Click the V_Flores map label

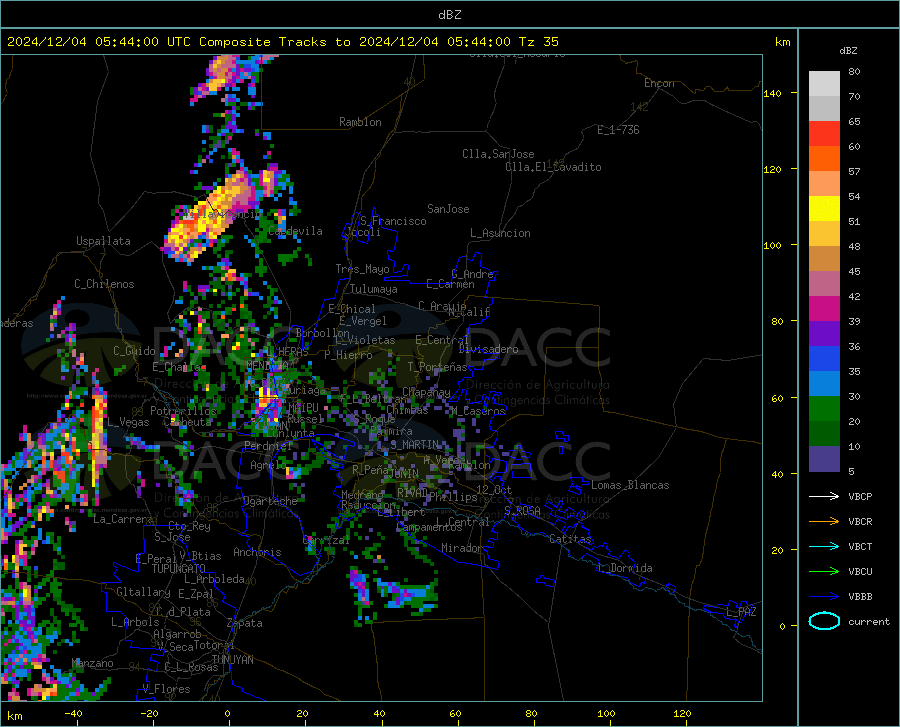pos(166,689)
